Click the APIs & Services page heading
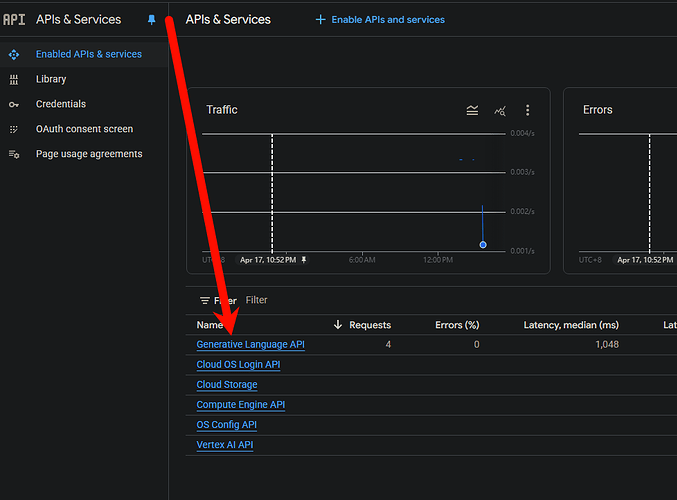Image resolution: width=677 pixels, height=500 pixels. (x=228, y=19)
